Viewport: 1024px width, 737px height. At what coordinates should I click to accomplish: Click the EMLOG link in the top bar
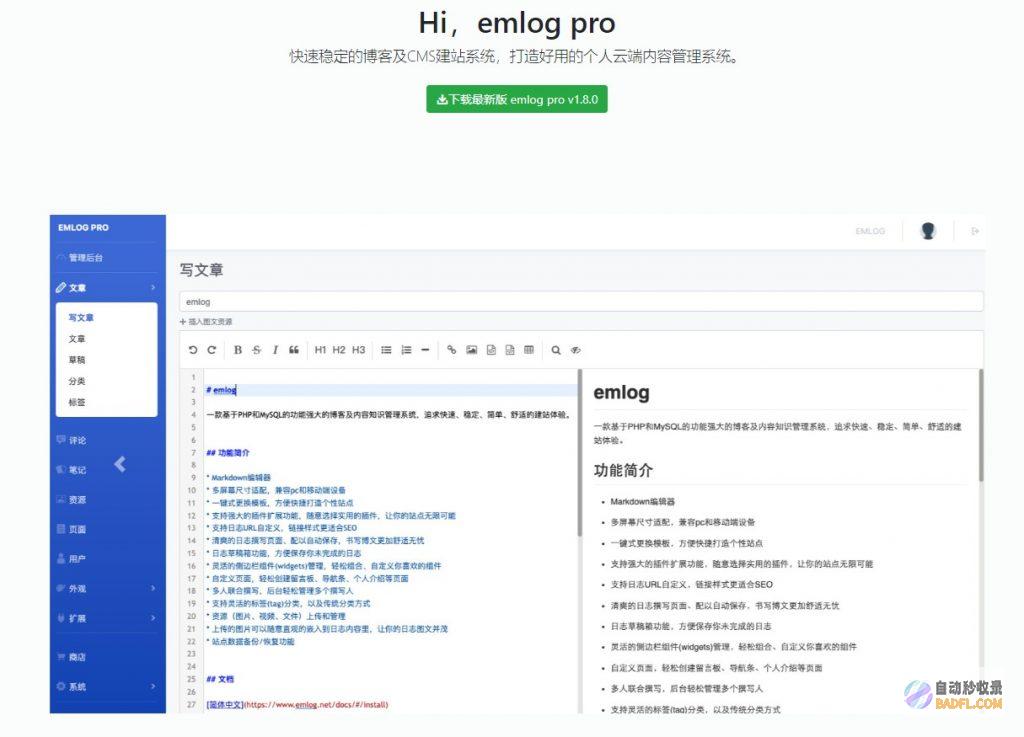click(870, 231)
